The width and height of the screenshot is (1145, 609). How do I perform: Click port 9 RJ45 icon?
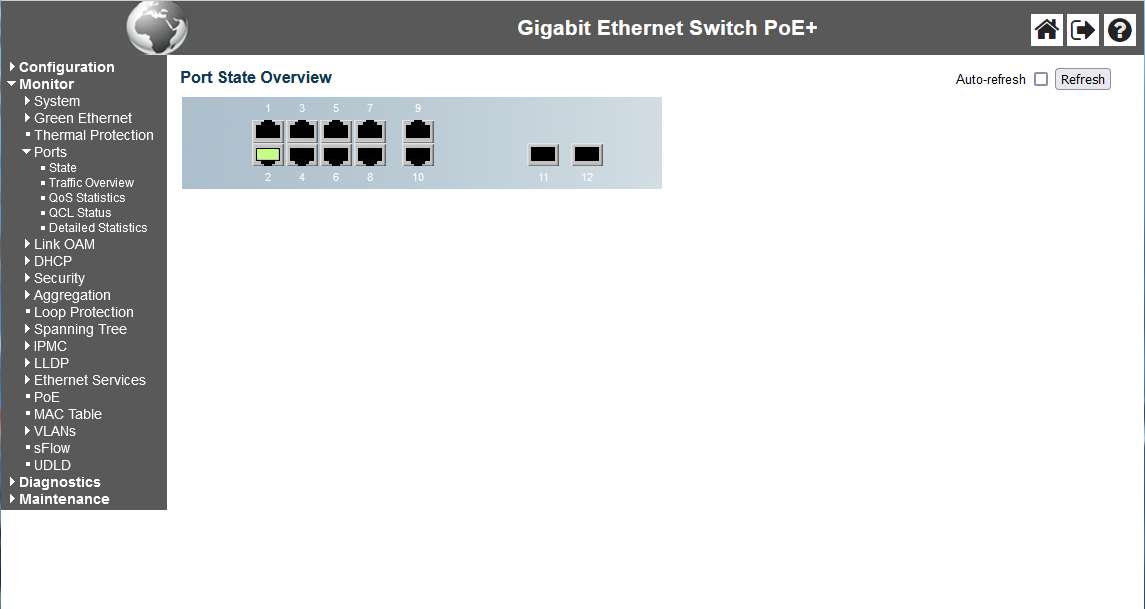click(x=418, y=130)
